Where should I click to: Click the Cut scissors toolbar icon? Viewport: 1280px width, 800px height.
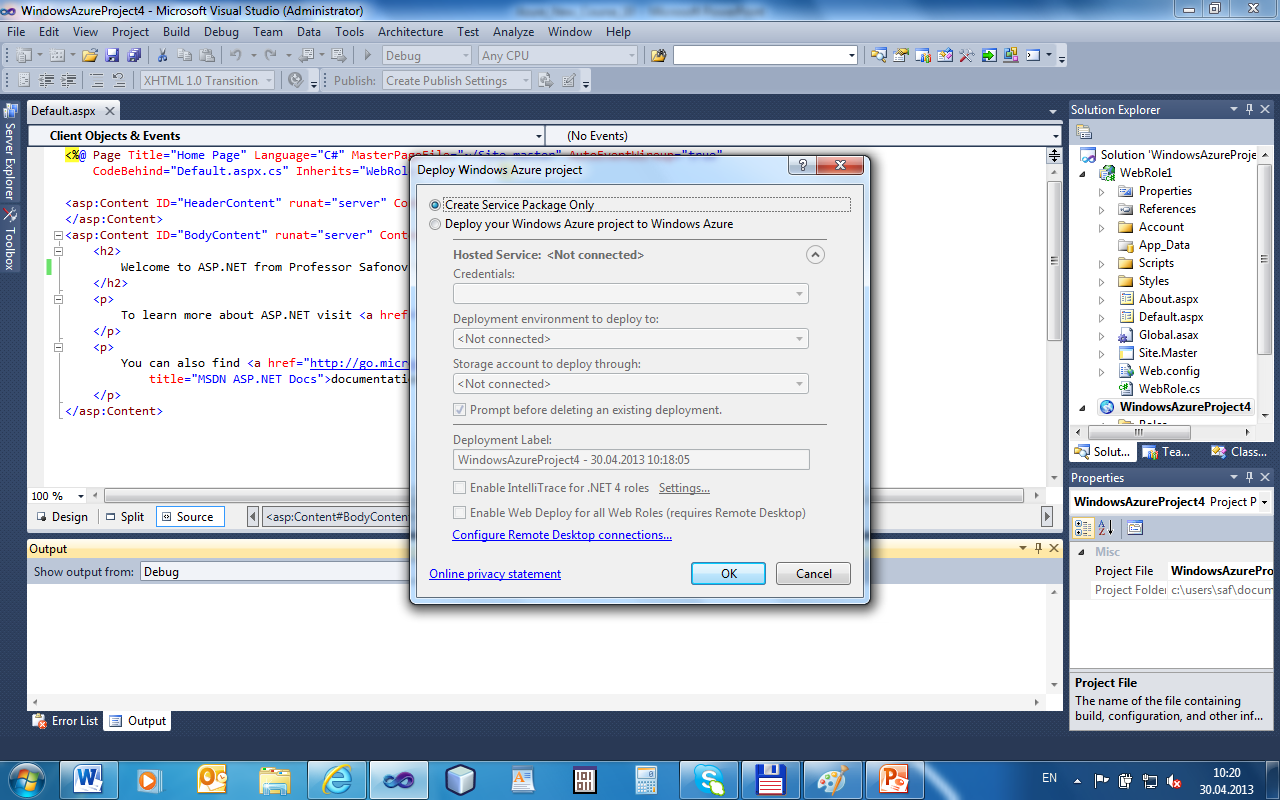coord(160,55)
